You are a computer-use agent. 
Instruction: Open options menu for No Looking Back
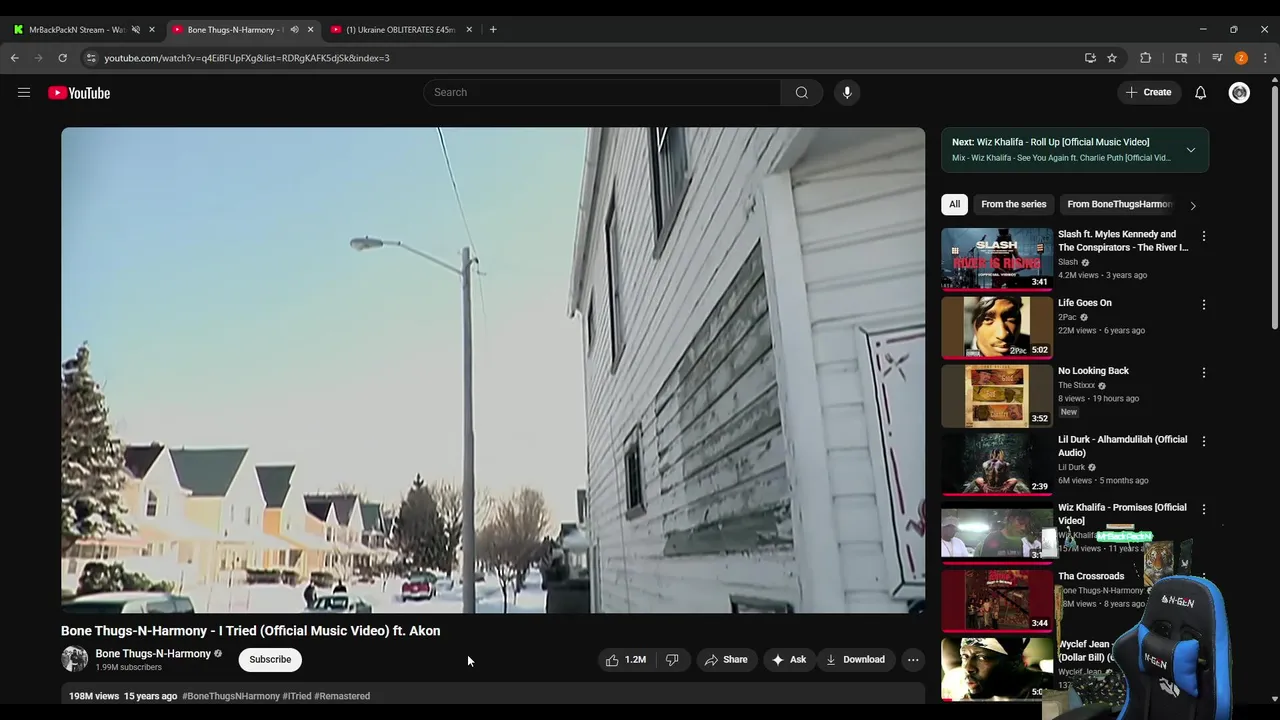tap(1203, 372)
